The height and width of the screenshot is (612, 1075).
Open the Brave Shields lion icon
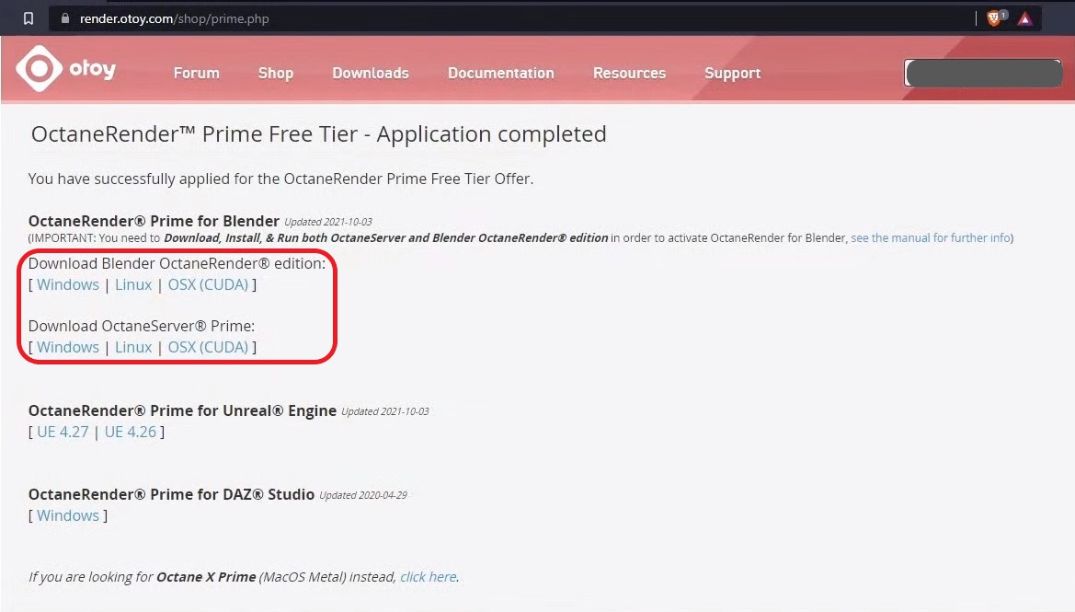(x=994, y=18)
